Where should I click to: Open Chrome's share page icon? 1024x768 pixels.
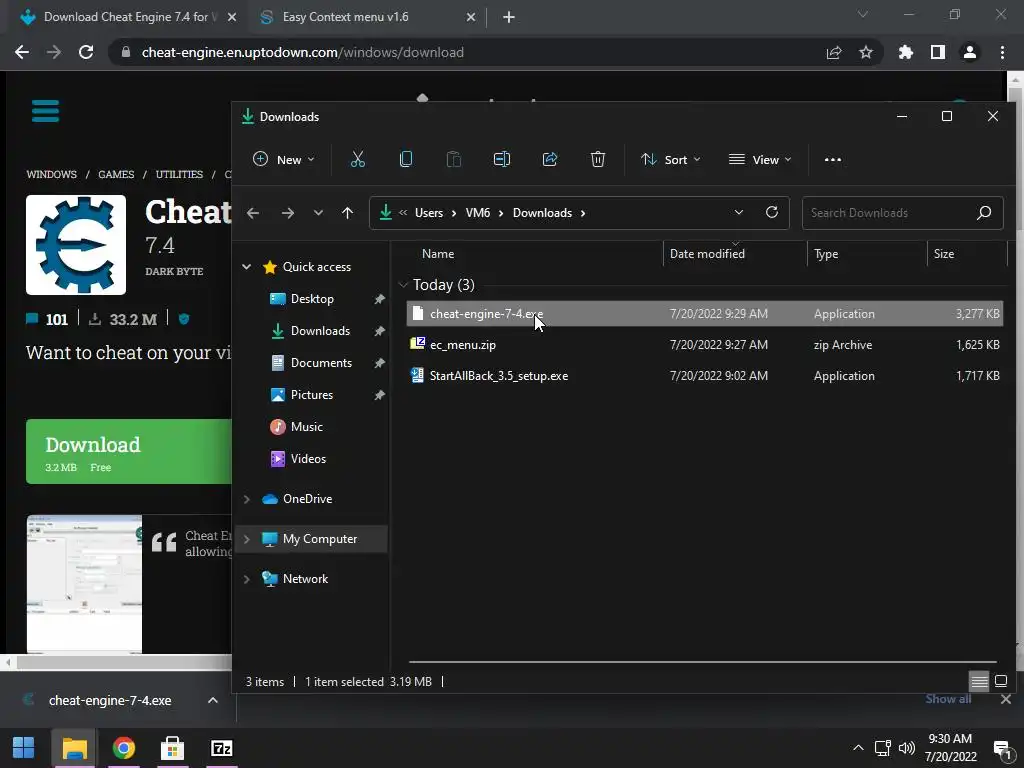click(x=833, y=52)
